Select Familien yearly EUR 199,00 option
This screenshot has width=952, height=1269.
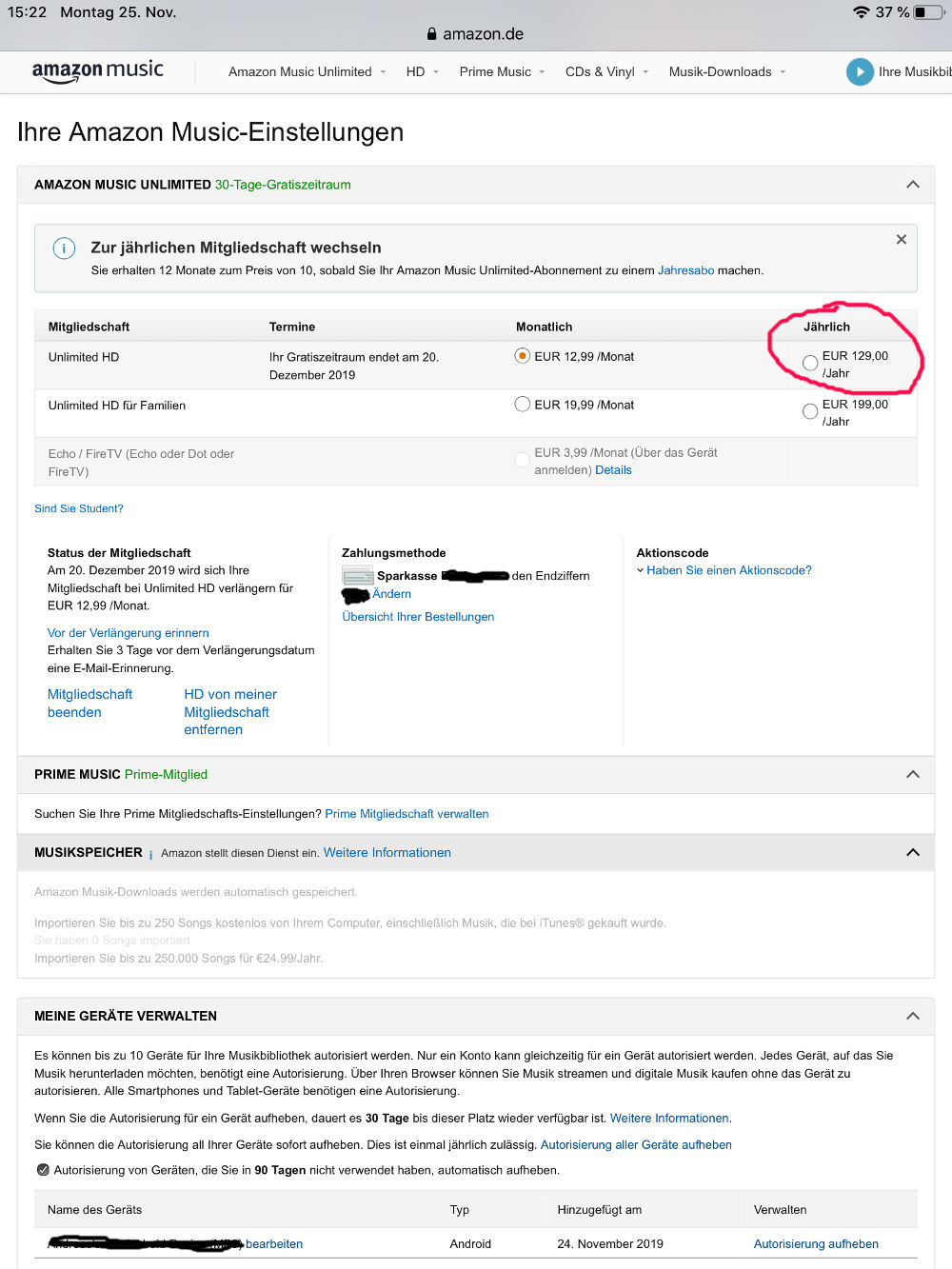point(810,411)
